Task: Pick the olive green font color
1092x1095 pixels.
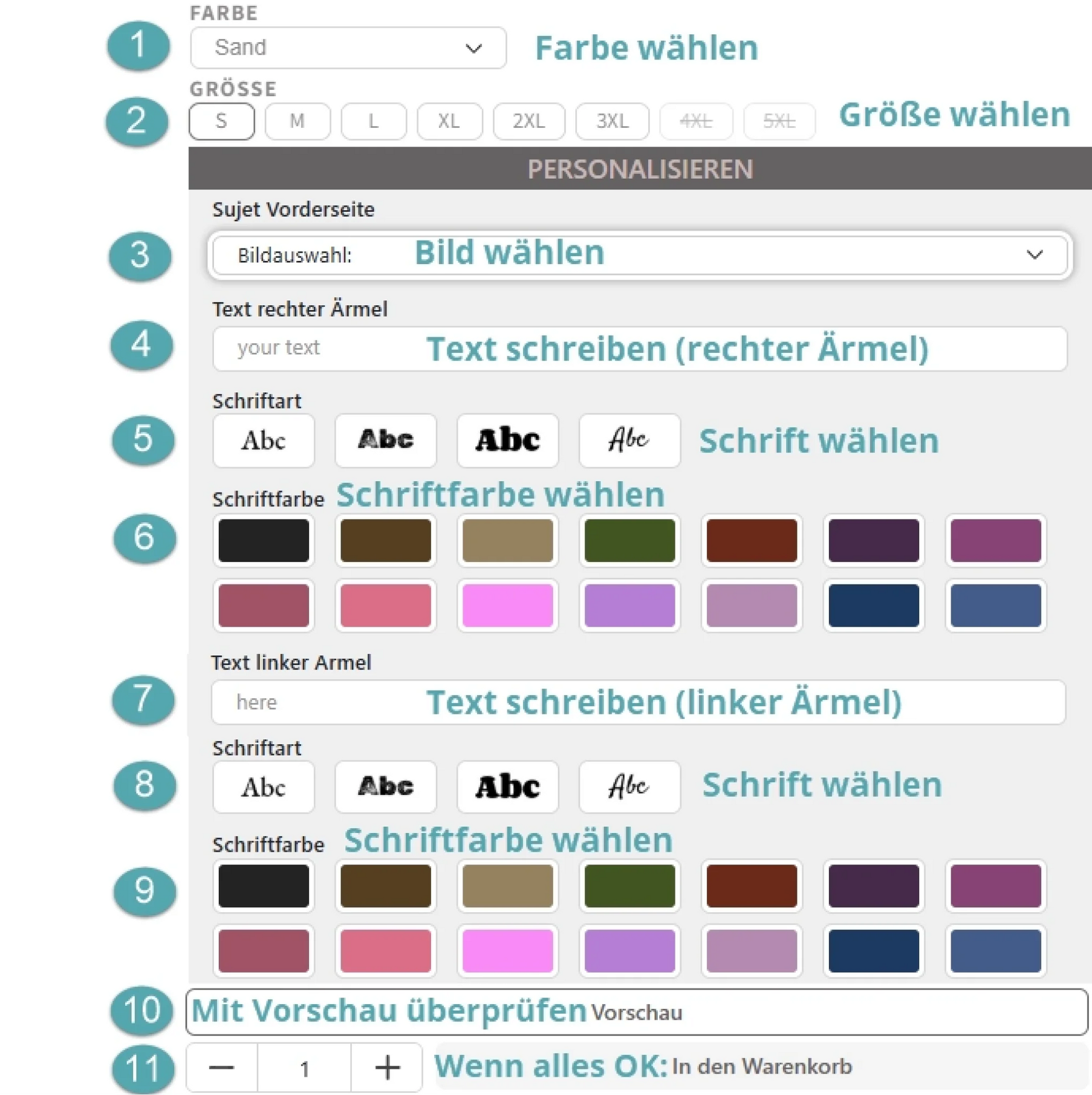Action: [630, 541]
